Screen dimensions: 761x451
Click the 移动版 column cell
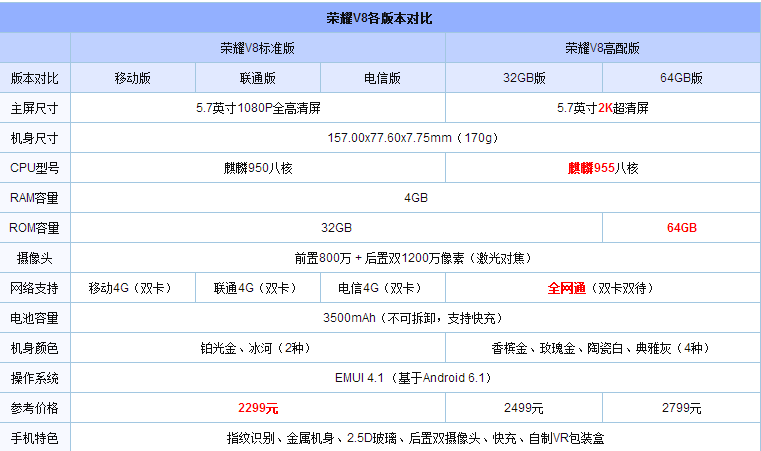[132, 78]
